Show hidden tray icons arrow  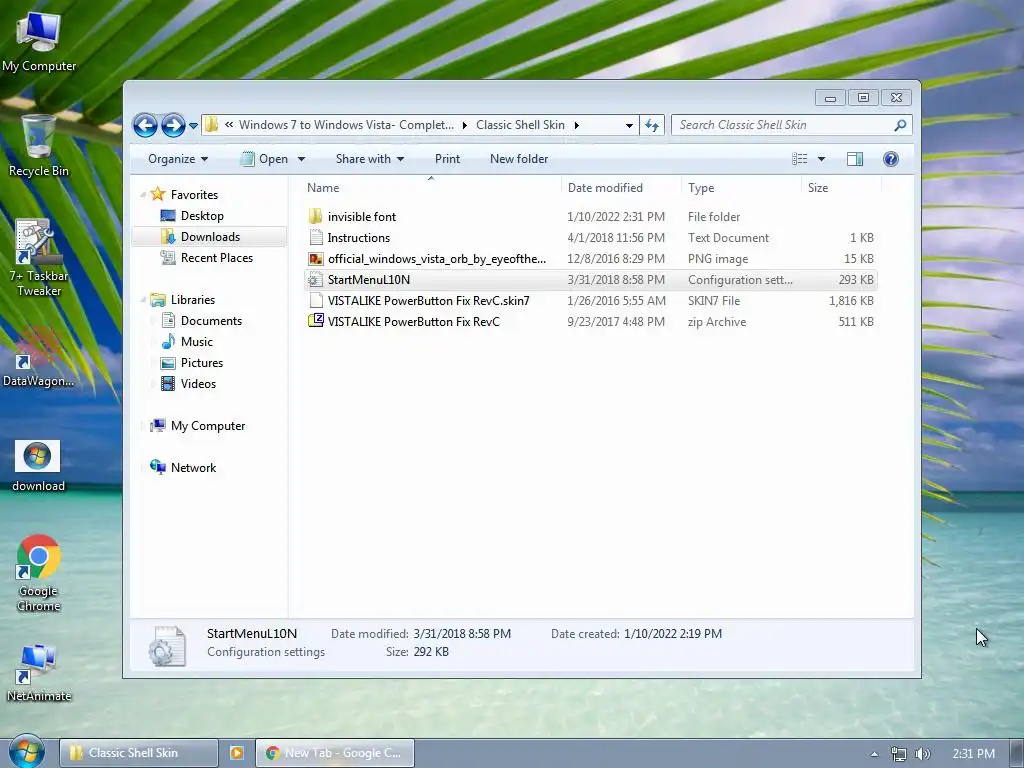874,754
